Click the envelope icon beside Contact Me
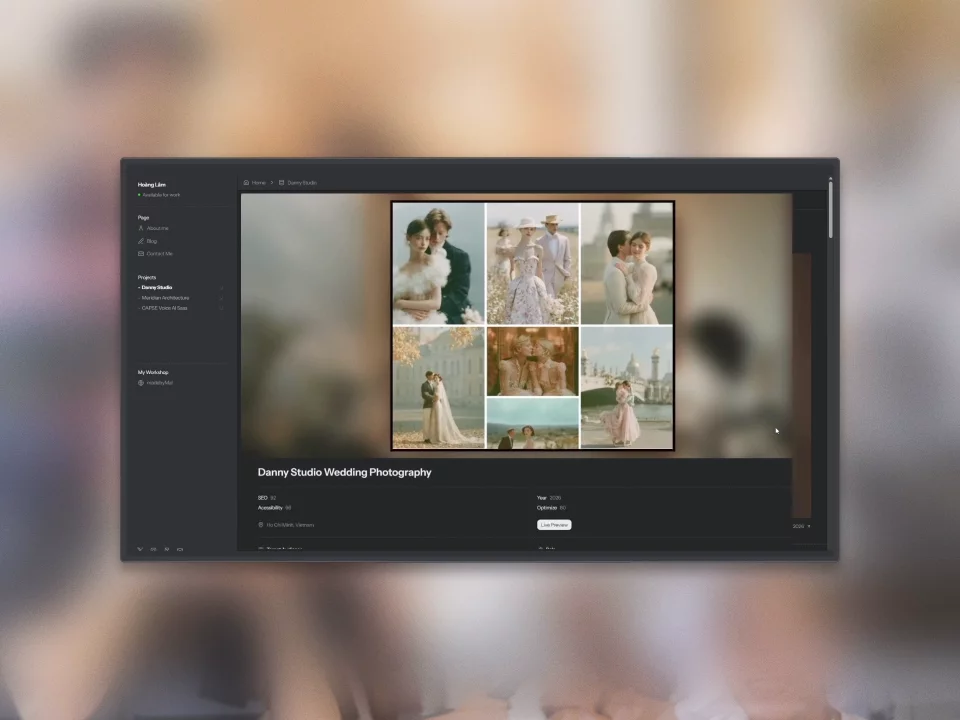 point(141,253)
